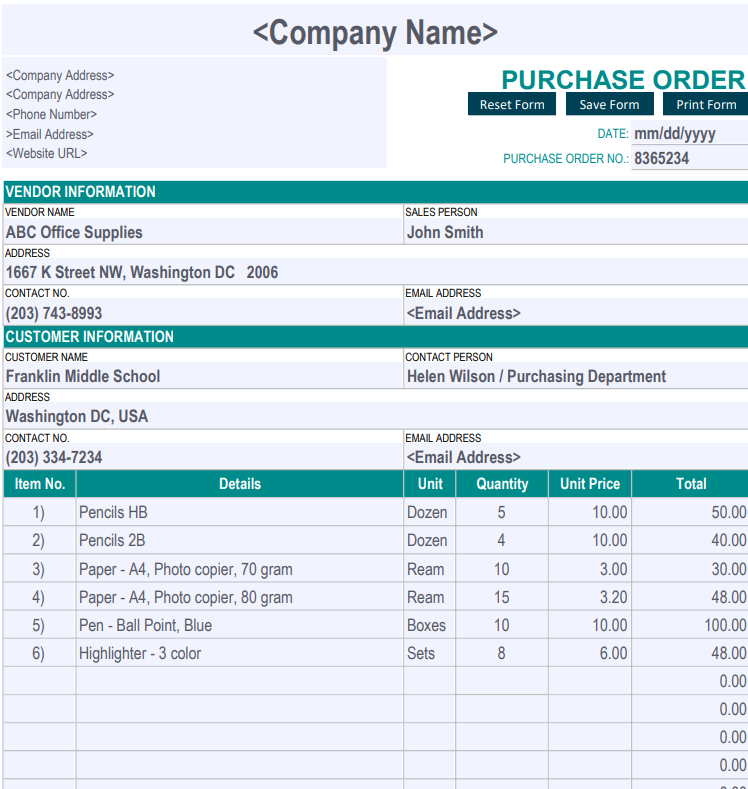The width and height of the screenshot is (748, 789).
Task: Select unit price 6.00 for Highlighter
Action: 590,653
